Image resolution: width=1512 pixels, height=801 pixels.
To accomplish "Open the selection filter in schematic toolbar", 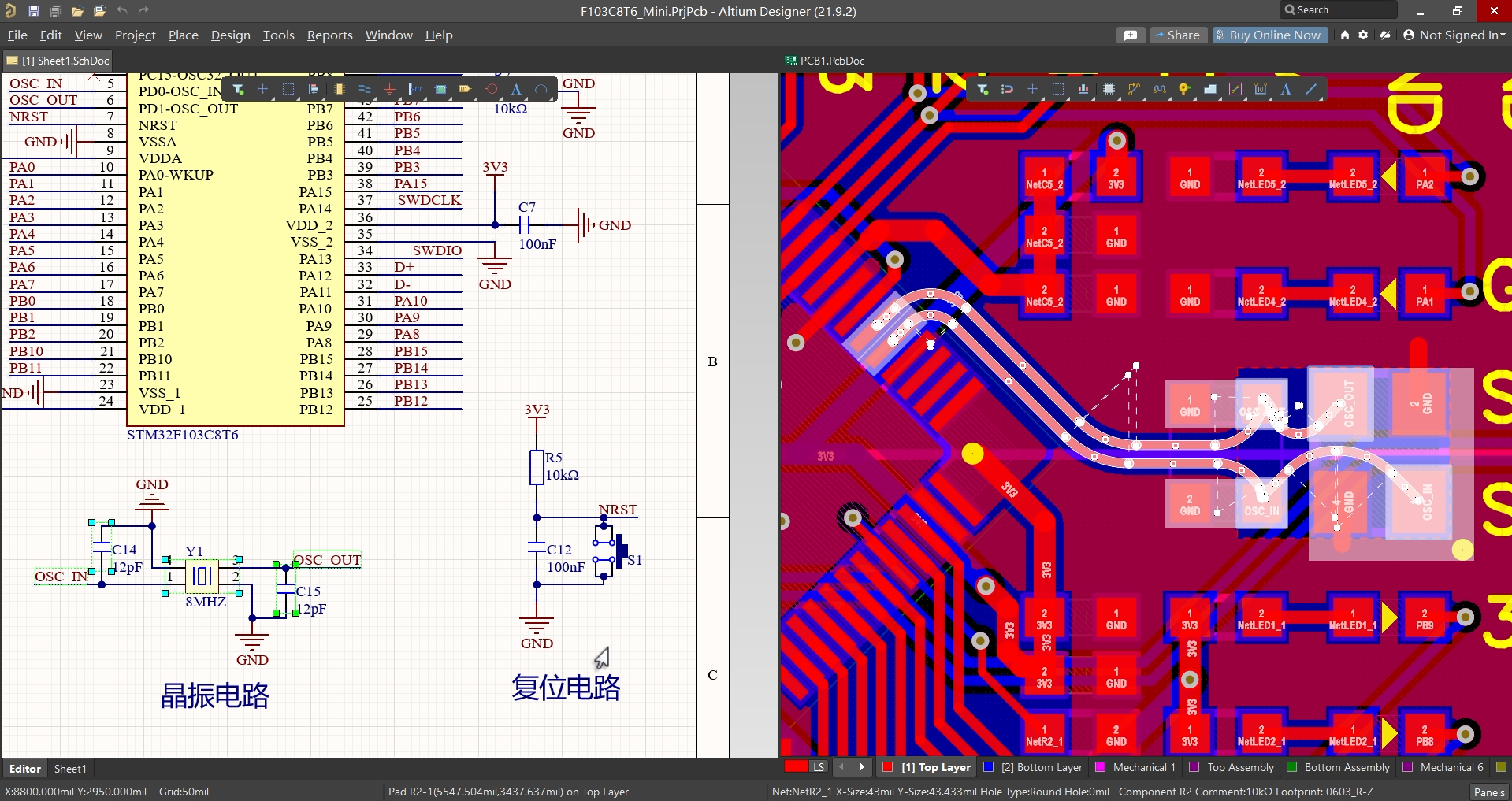I will (x=238, y=89).
